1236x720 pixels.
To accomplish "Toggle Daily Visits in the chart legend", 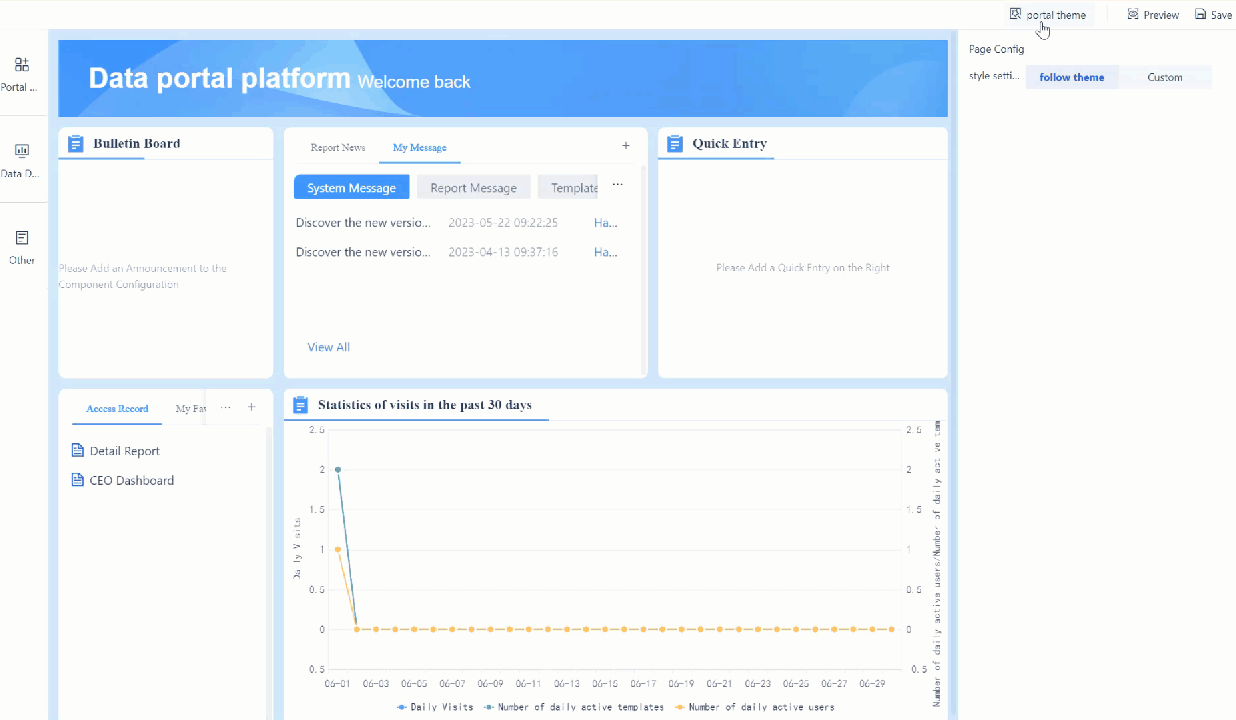I will point(434,706).
